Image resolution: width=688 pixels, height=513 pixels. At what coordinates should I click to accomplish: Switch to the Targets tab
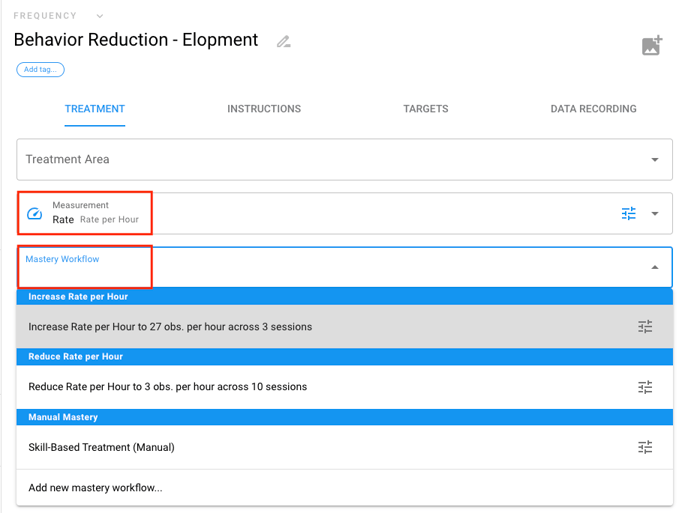(x=426, y=109)
